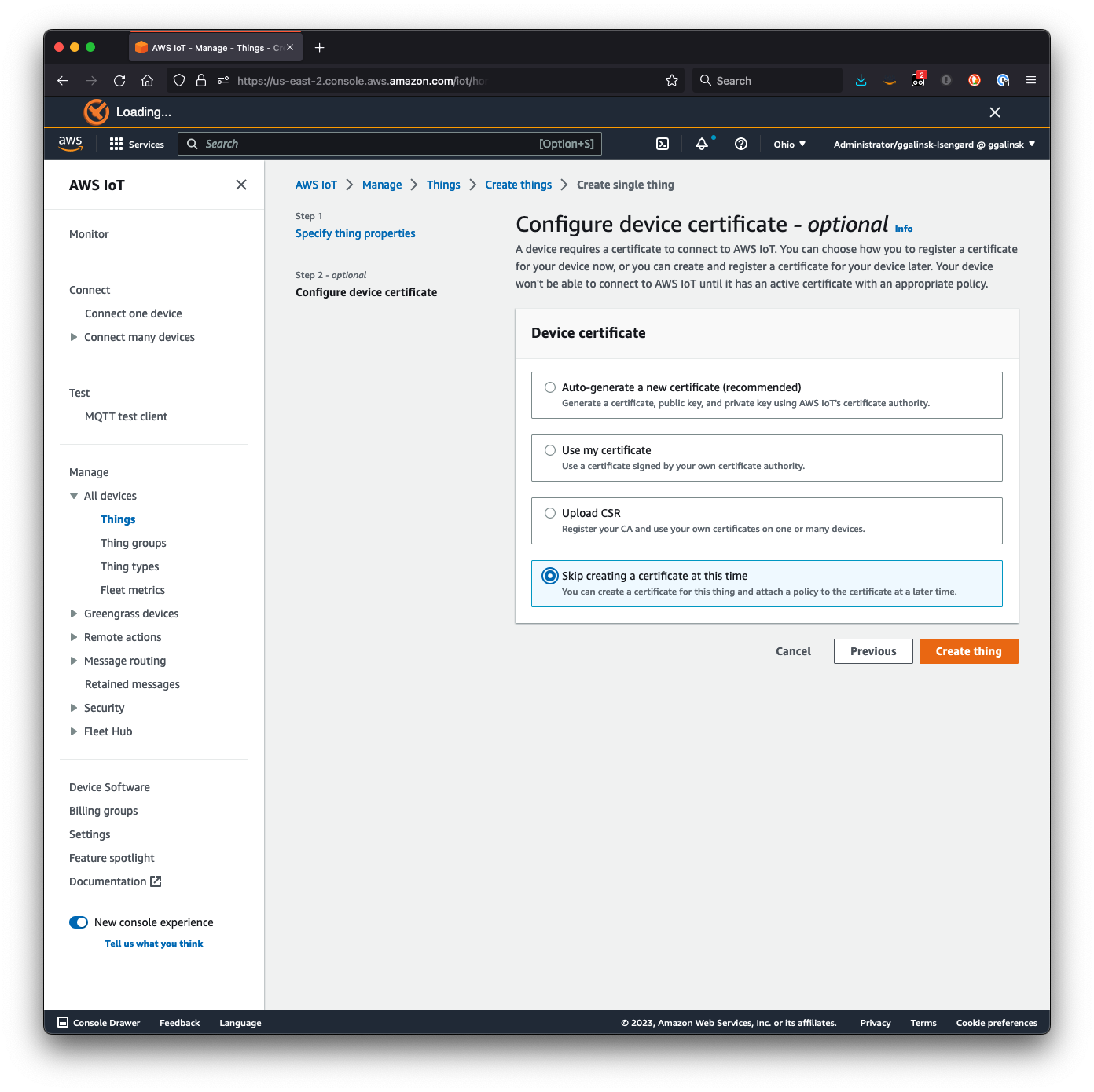Go to AWS home via the aws logo
This screenshot has width=1094, height=1092.
pos(70,144)
